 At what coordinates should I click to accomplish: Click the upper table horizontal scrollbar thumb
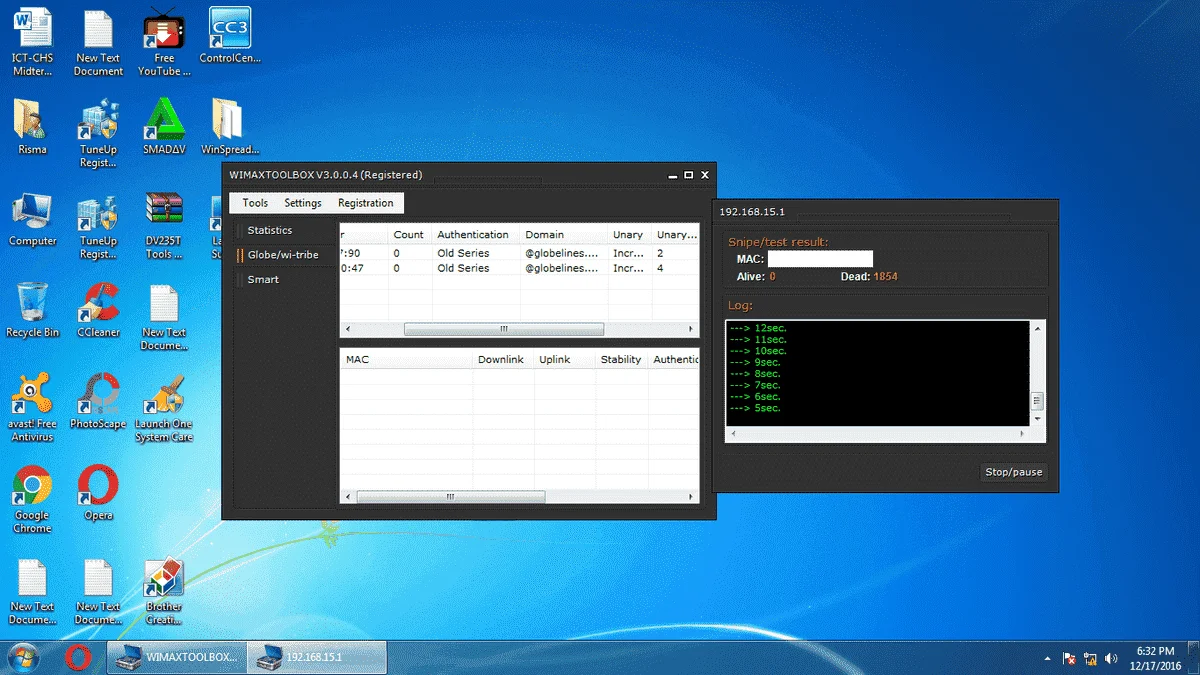(x=504, y=329)
